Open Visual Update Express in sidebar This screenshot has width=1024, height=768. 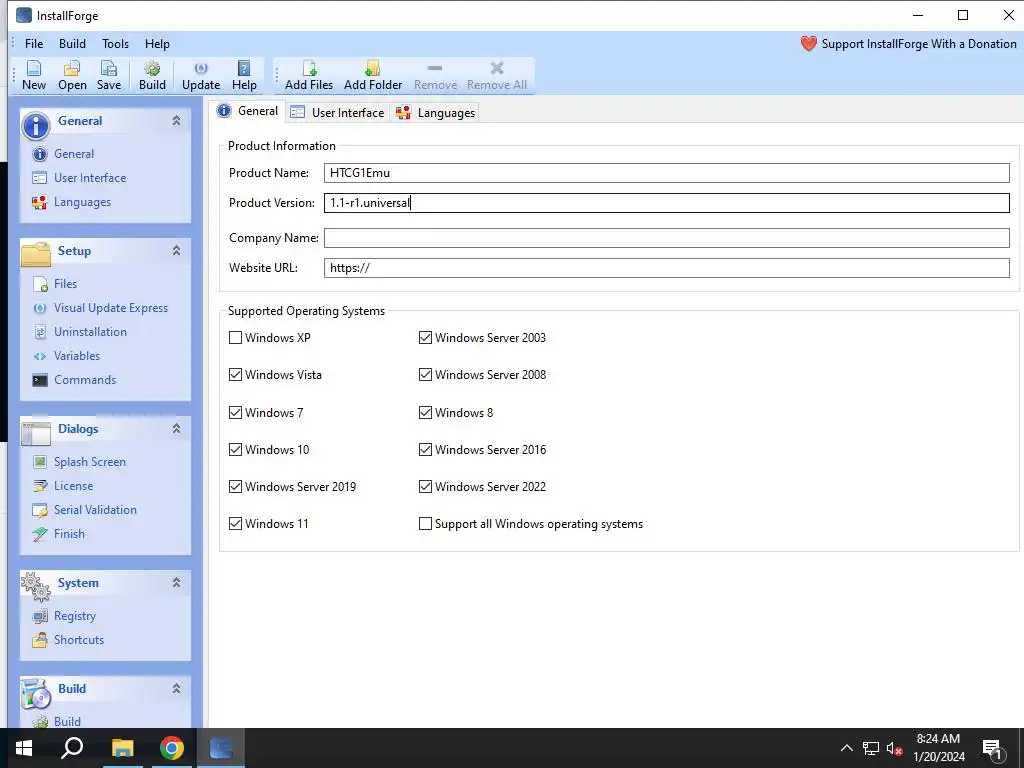pos(111,308)
